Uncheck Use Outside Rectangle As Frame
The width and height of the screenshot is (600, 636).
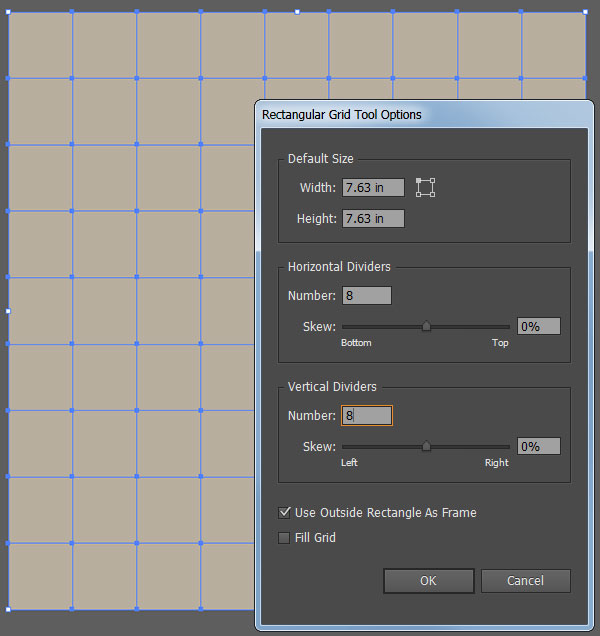(x=284, y=513)
